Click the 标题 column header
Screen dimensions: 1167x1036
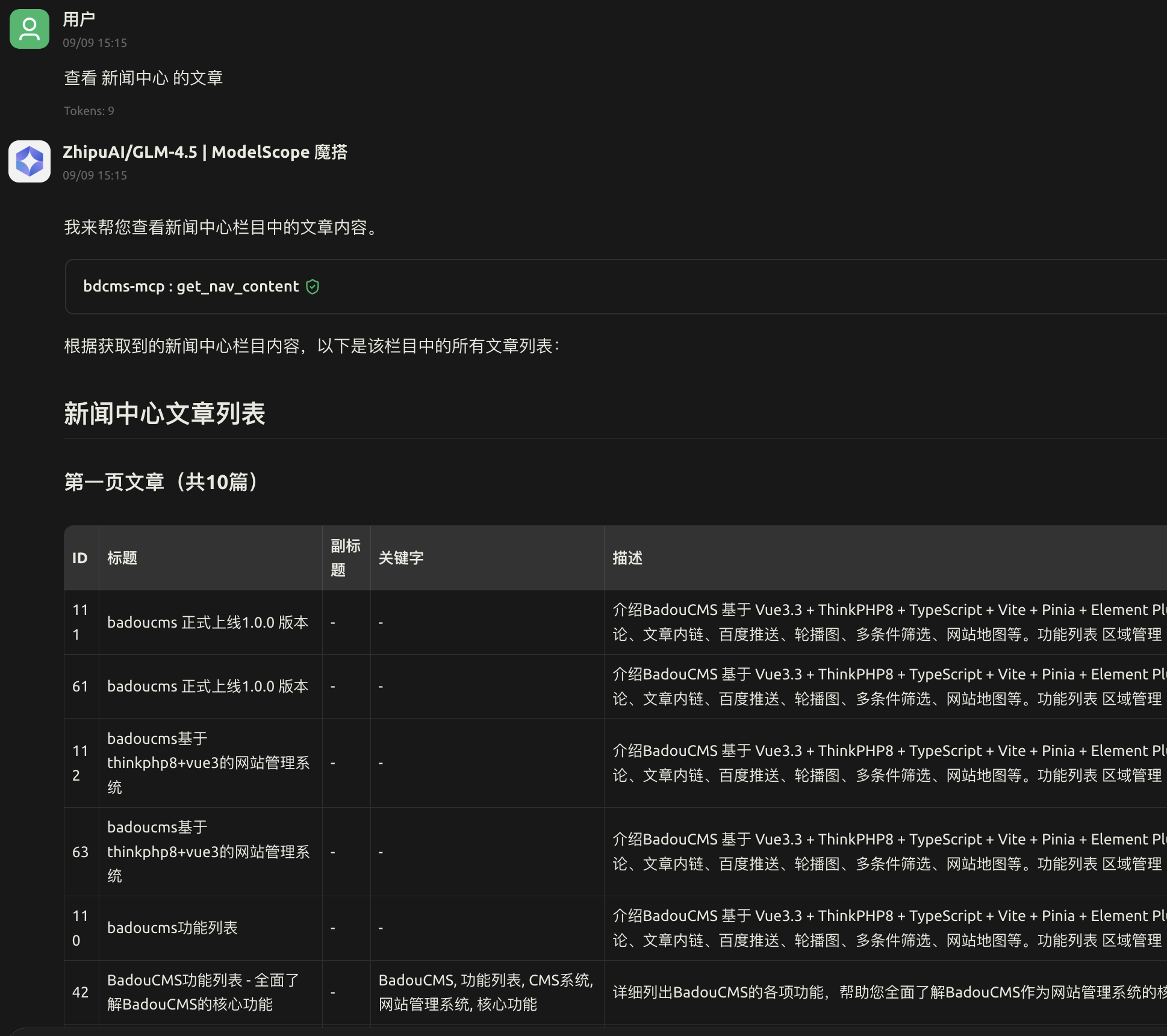coord(122,558)
